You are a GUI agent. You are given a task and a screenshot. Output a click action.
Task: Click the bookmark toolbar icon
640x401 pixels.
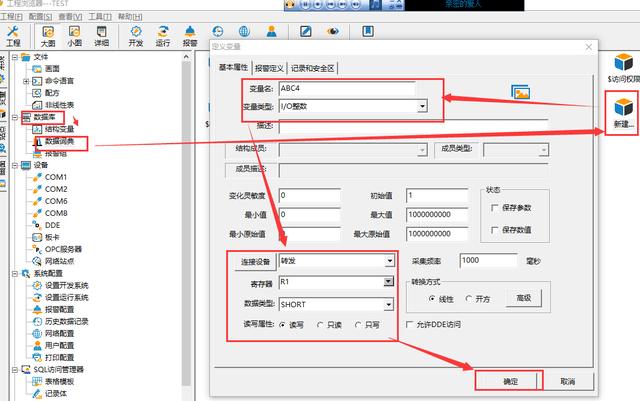[368, 31]
